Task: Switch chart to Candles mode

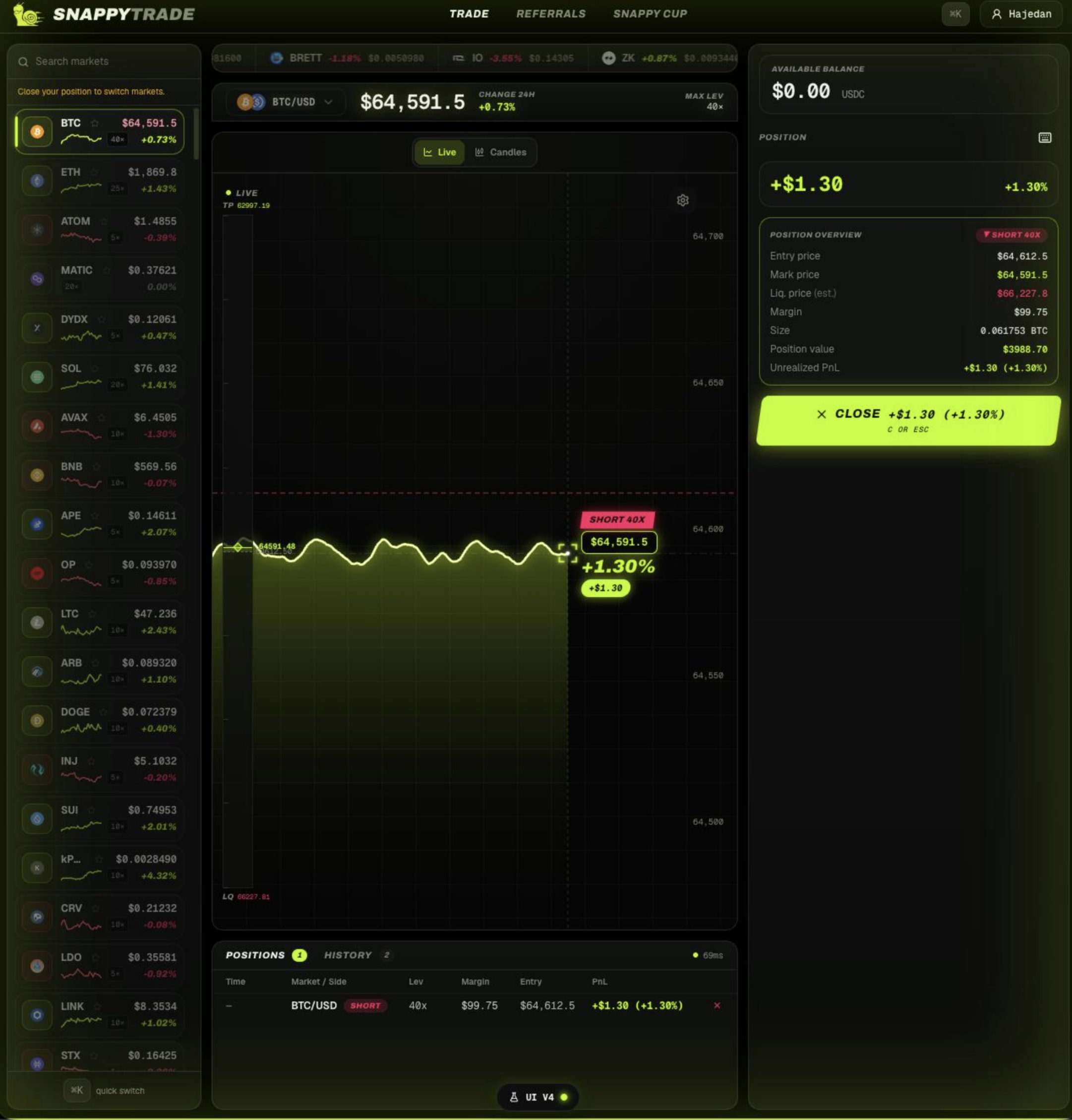Action: pos(500,153)
